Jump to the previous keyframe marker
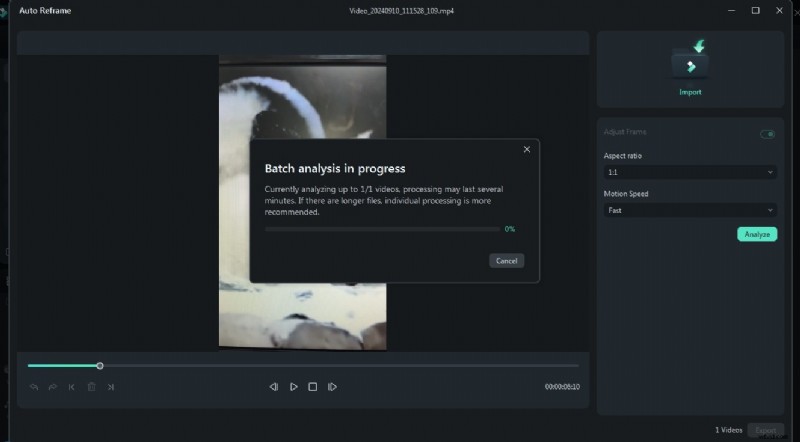The image size is (800, 442). pos(72,387)
